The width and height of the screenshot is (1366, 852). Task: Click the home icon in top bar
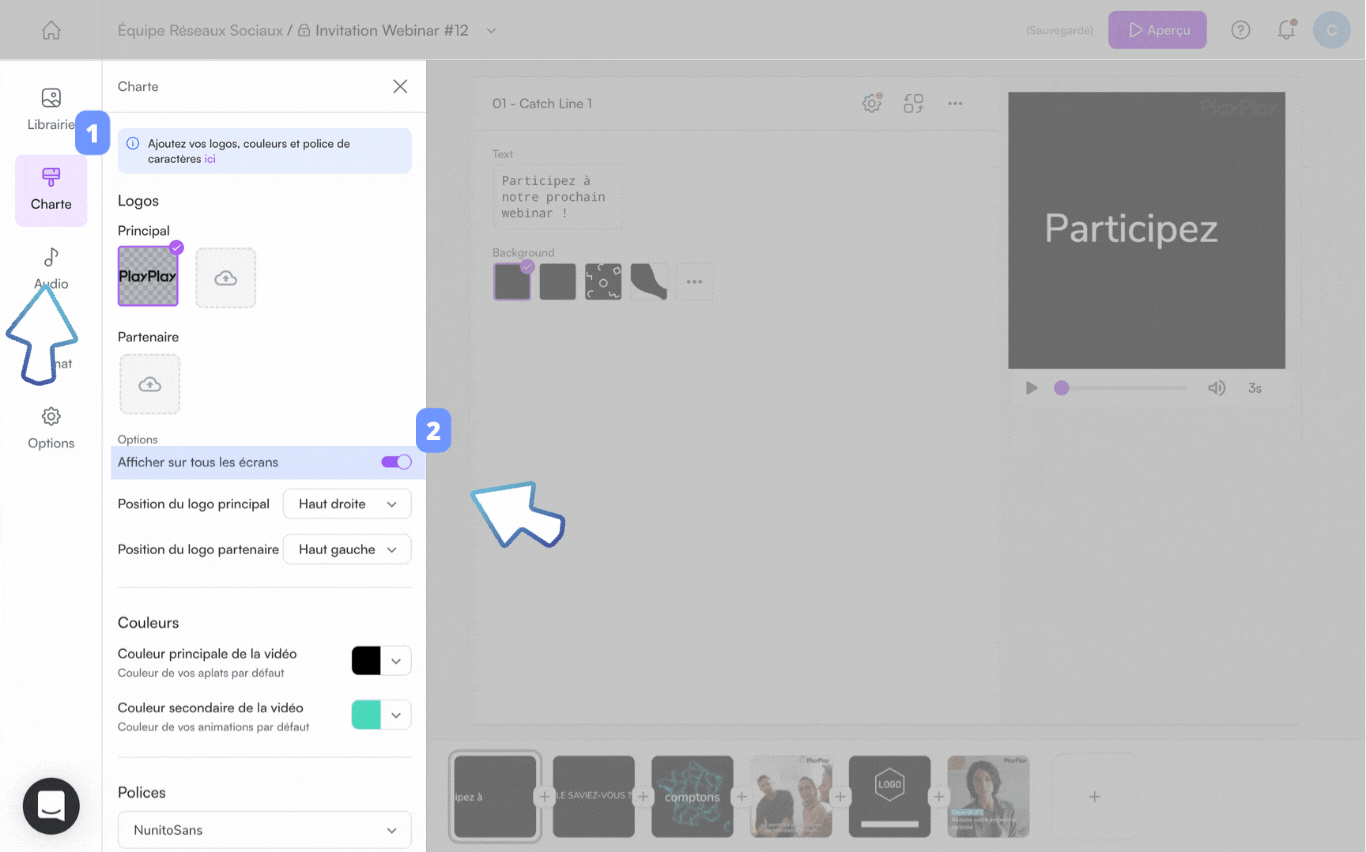point(51,30)
